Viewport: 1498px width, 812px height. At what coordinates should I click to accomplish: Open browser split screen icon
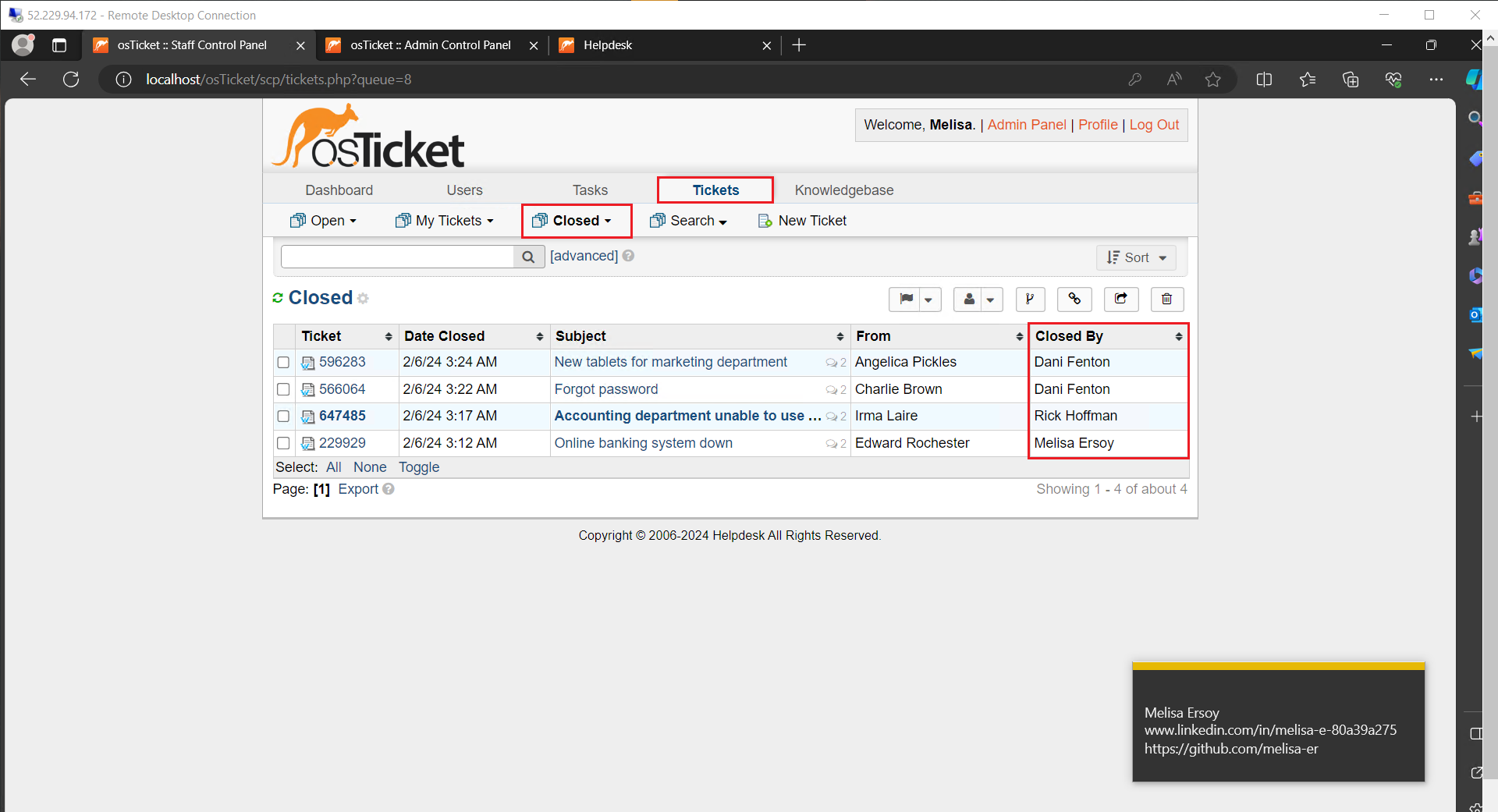(1264, 79)
